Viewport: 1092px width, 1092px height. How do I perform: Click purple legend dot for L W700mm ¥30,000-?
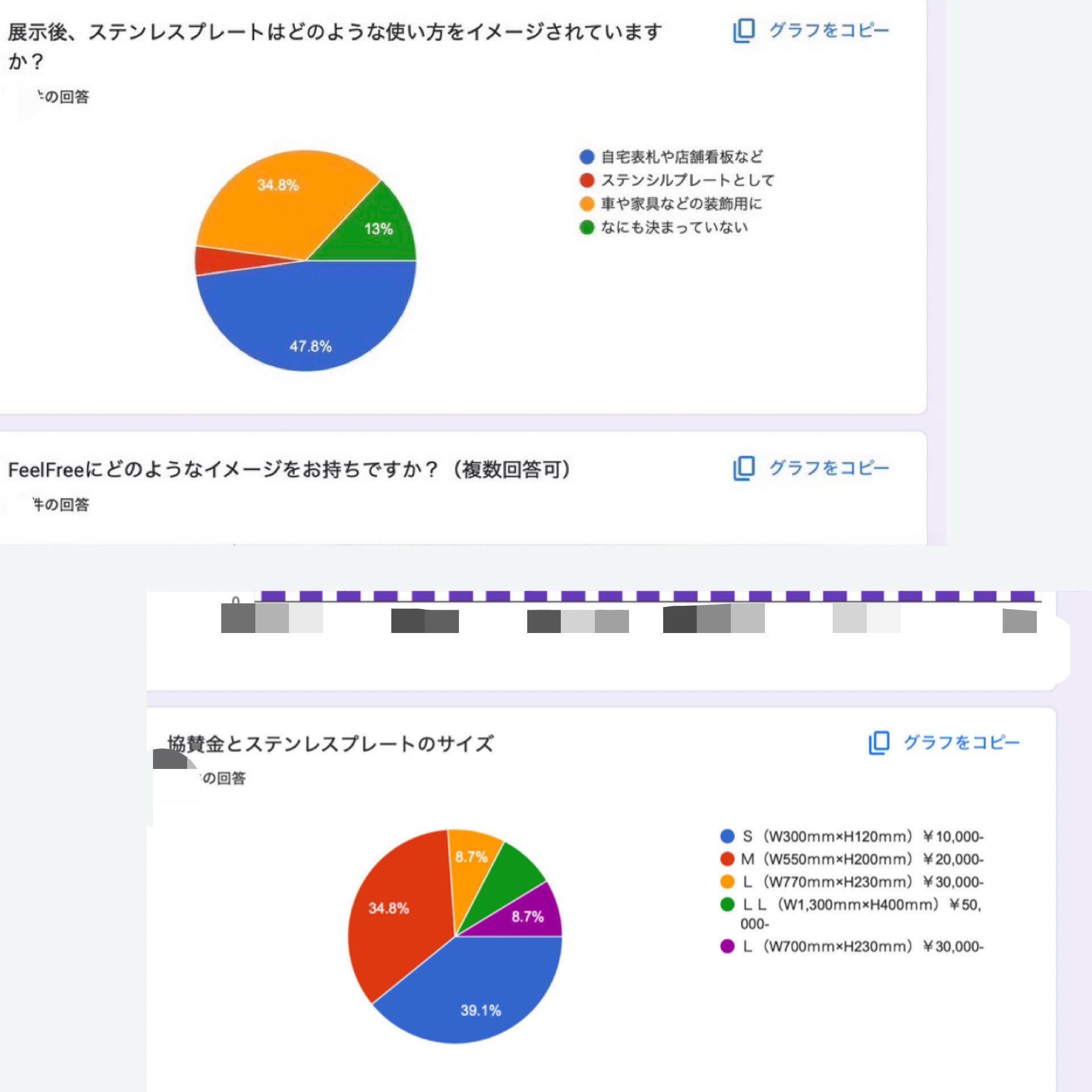coord(727,946)
